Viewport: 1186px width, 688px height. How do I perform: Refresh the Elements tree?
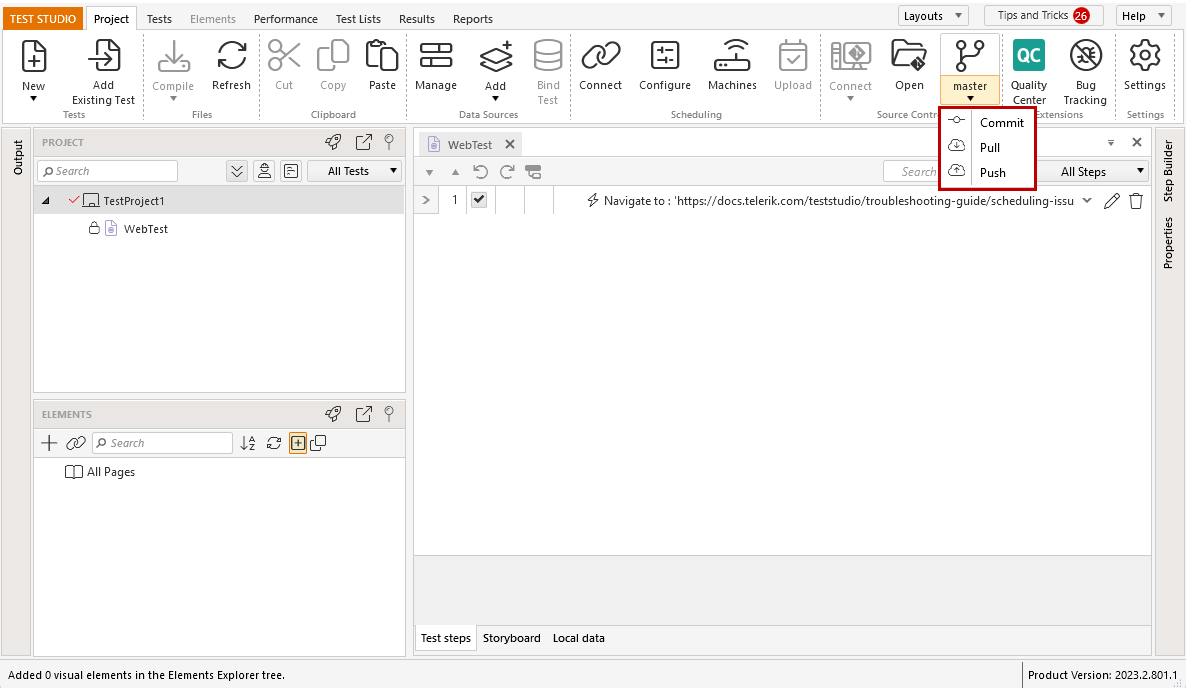[274, 443]
